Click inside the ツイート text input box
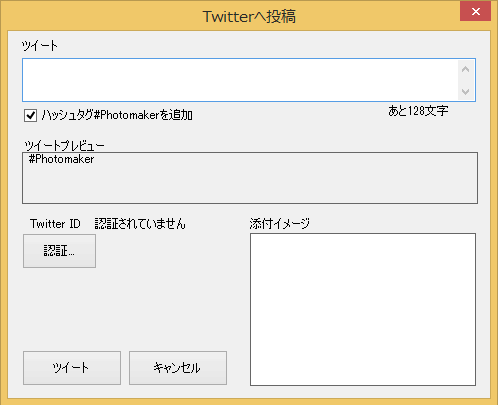Image resolution: width=498 pixels, height=405 pixels. [240, 80]
